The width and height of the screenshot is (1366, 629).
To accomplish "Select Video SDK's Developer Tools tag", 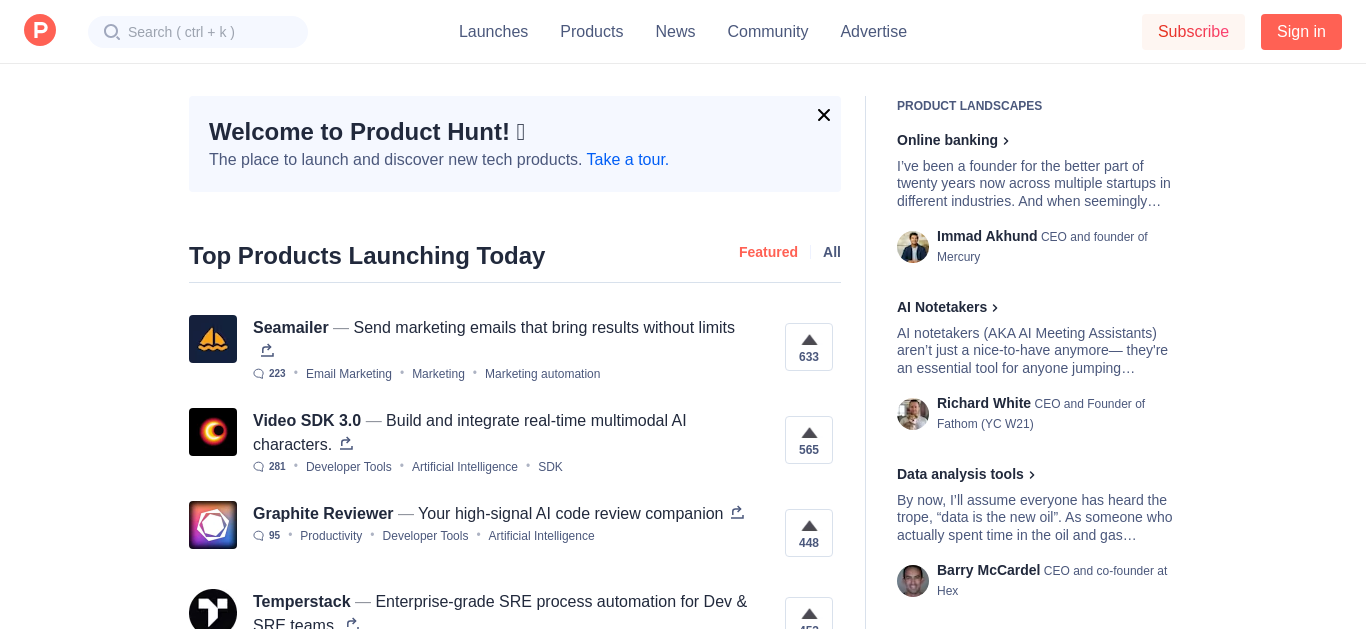I will click(349, 467).
